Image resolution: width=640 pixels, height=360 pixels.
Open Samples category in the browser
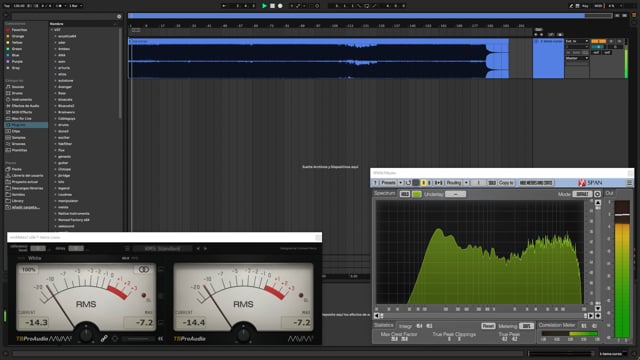pyautogui.click(x=18, y=138)
